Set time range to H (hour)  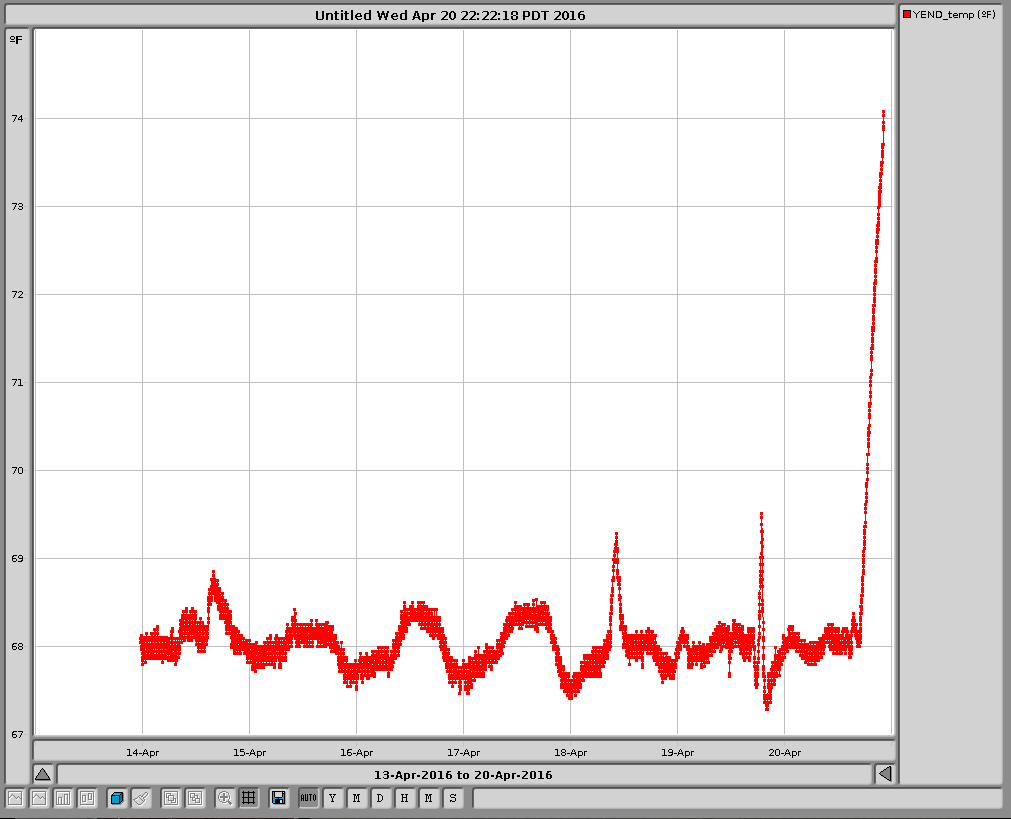404,798
